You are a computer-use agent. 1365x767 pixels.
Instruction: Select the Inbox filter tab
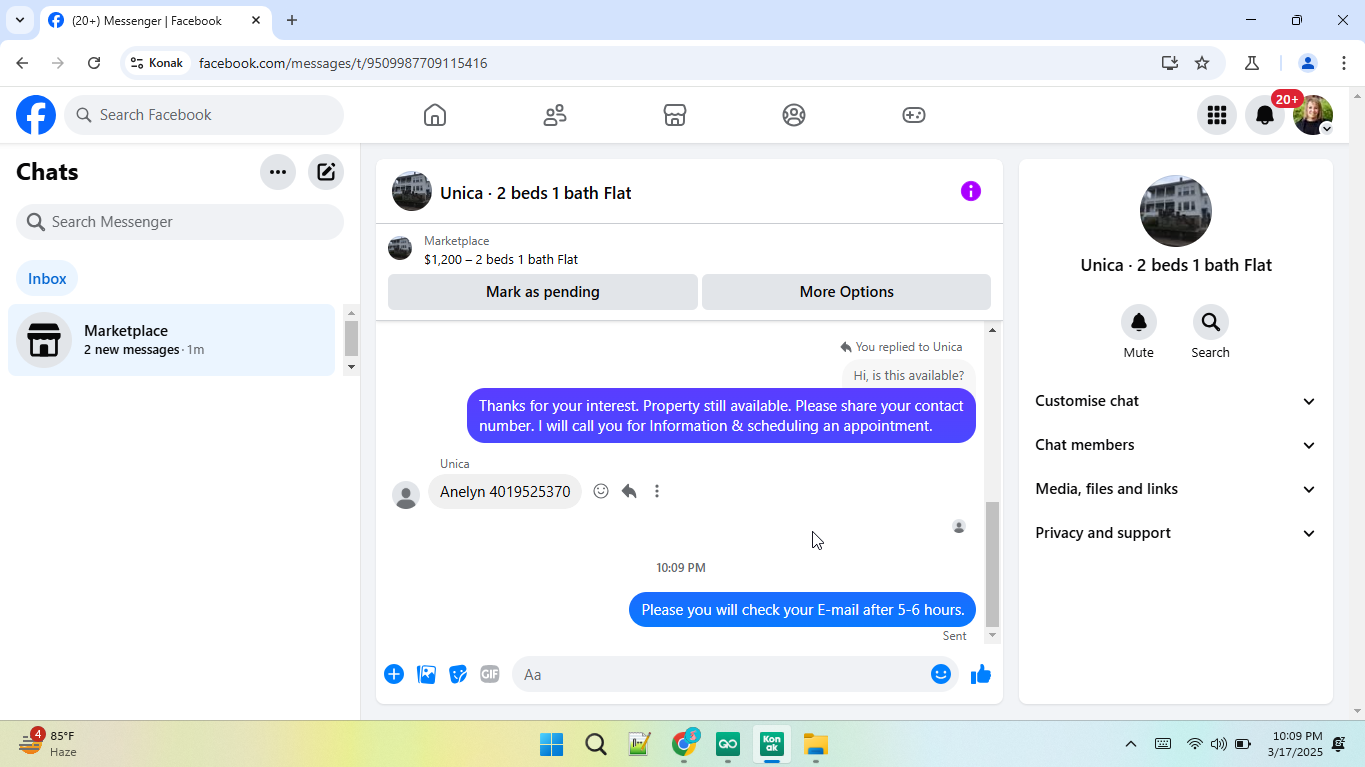[x=47, y=279]
